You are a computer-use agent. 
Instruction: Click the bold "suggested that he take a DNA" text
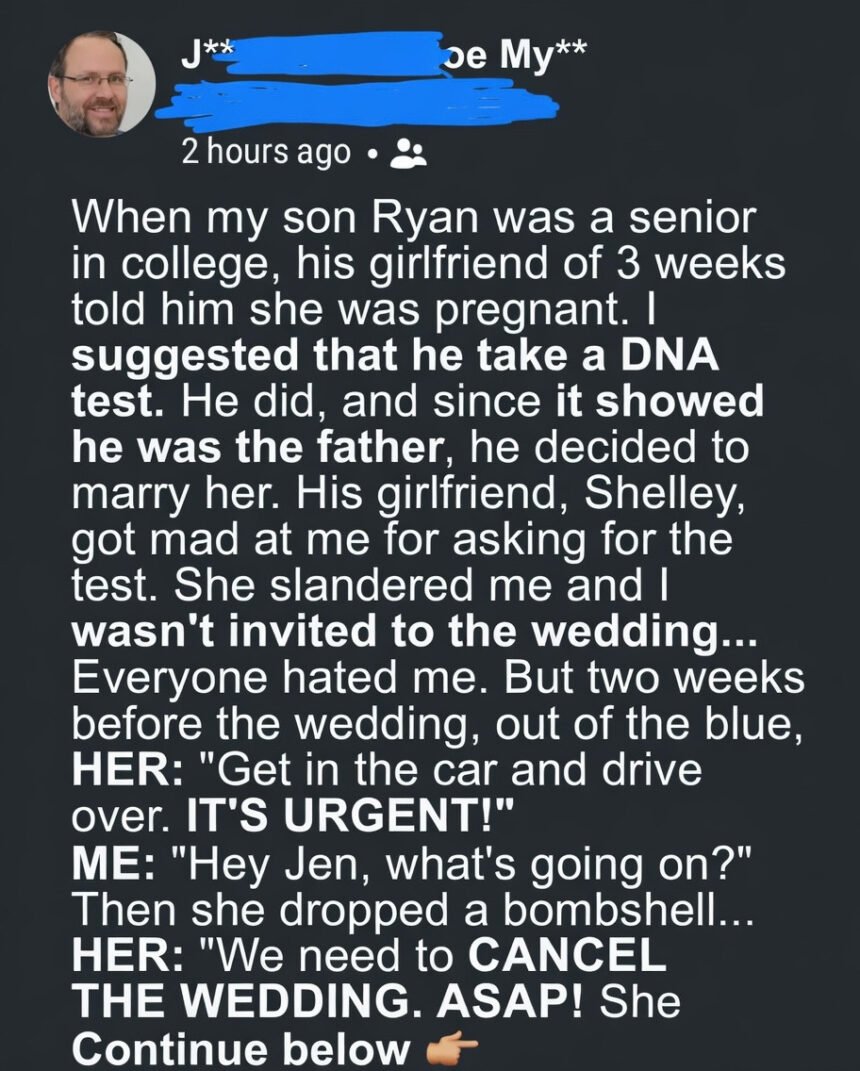pos(396,358)
